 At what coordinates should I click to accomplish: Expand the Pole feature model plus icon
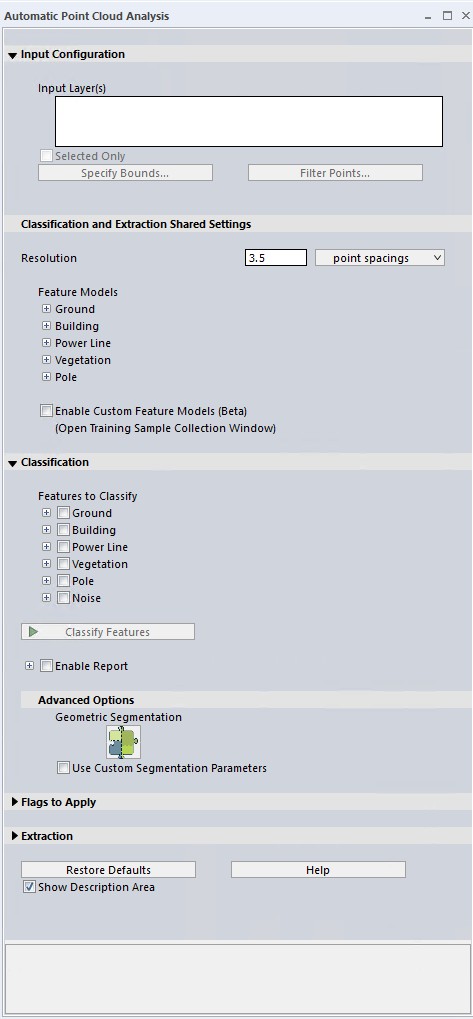click(46, 376)
